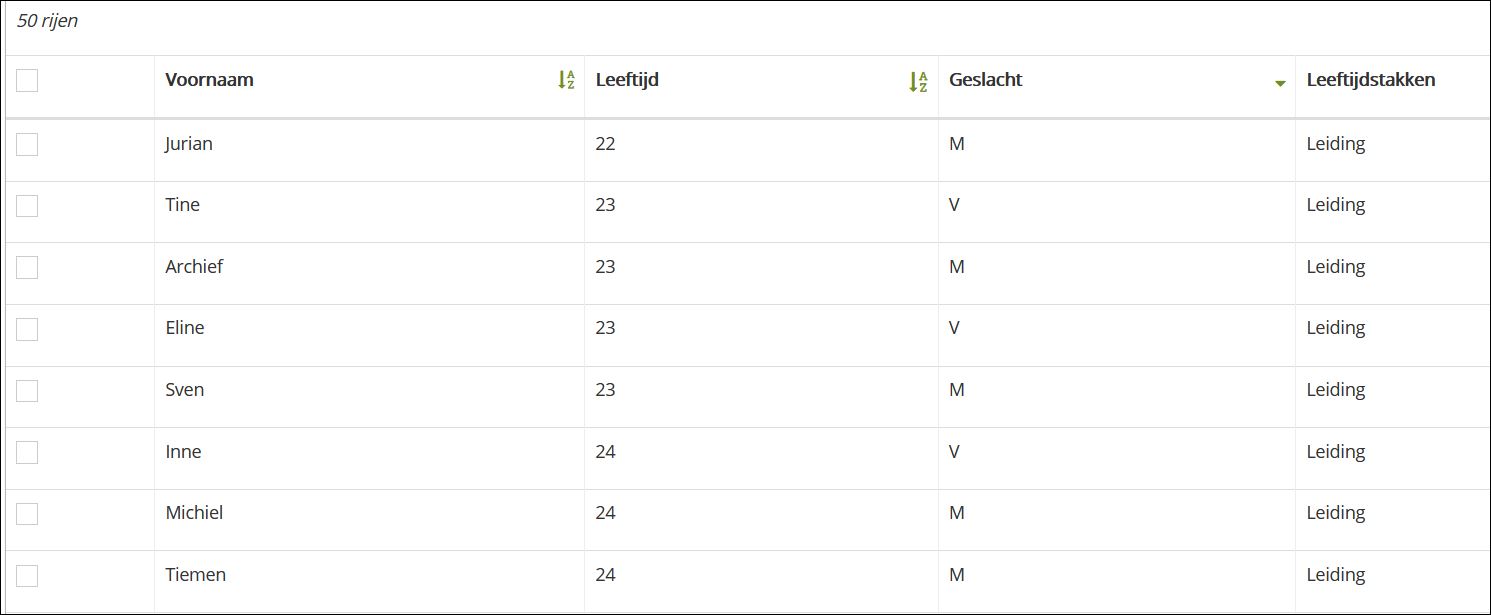
Task: Sort the Voornaam column A to Z
Action: pos(566,81)
